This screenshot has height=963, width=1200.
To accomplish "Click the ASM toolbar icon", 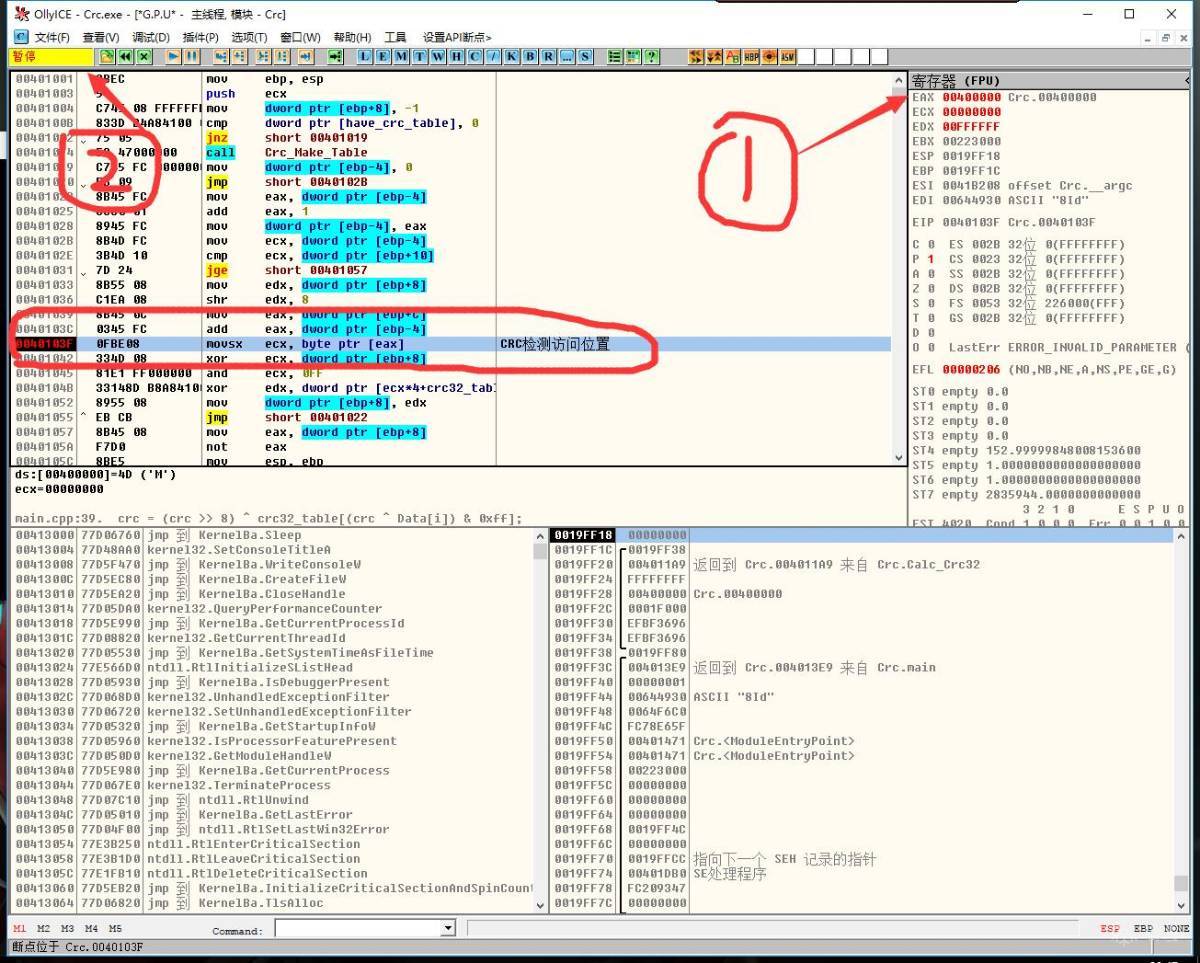I will (788, 56).
